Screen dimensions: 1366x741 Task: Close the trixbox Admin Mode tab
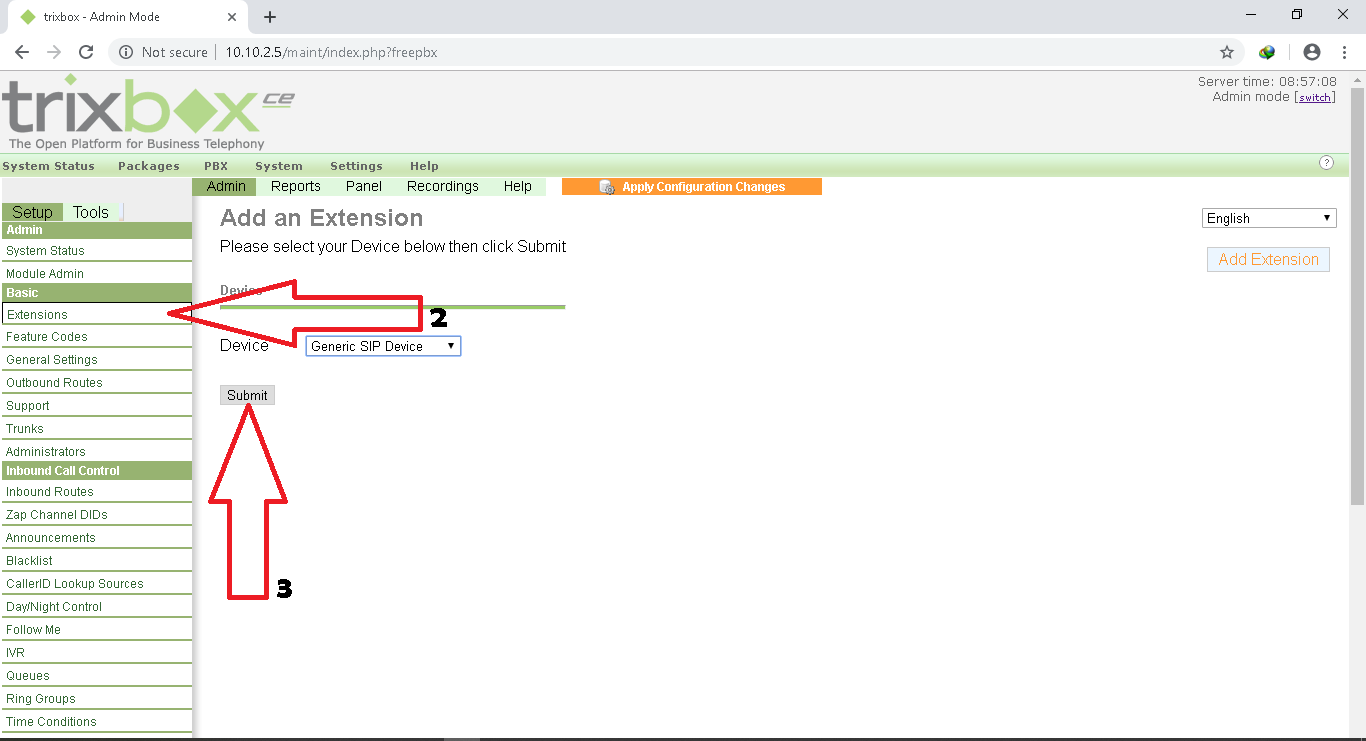(232, 17)
